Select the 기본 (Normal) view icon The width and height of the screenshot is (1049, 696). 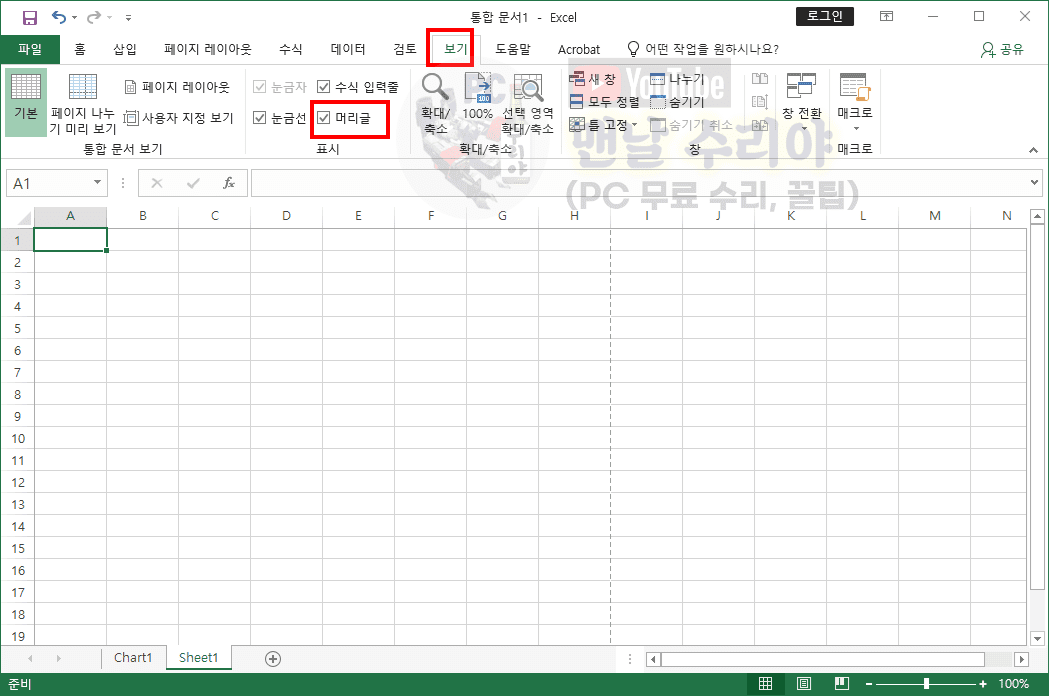(x=25, y=99)
